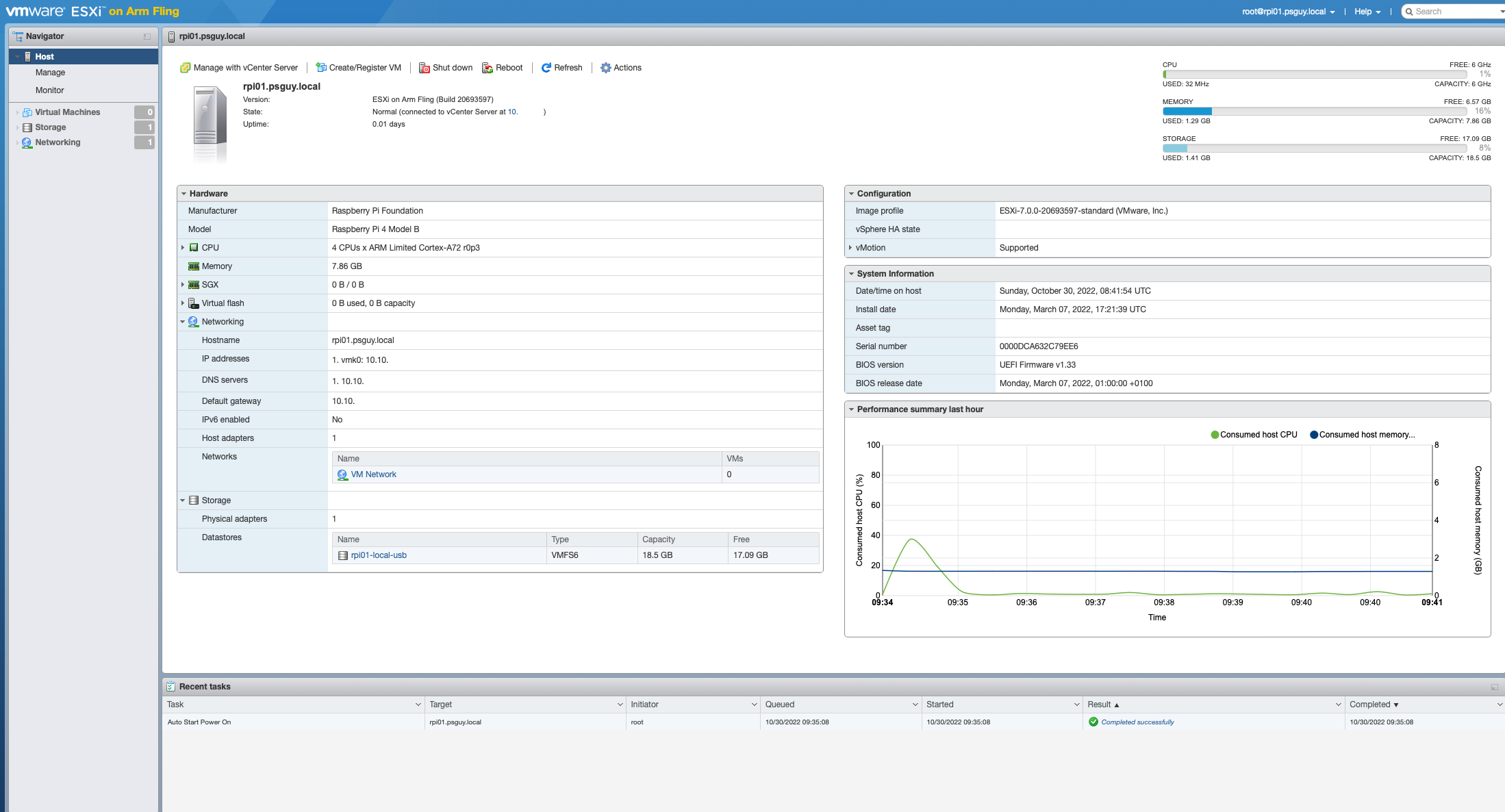1505x812 pixels.
Task: Click the Shut down button
Action: tap(446, 68)
